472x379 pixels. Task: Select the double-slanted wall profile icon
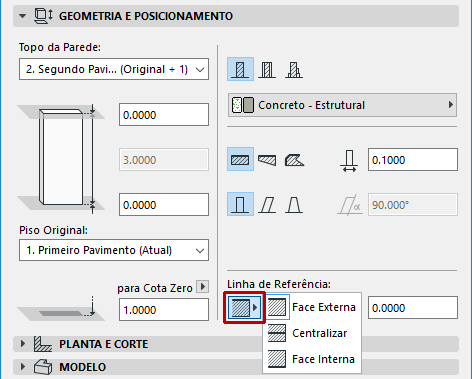[x=294, y=205]
